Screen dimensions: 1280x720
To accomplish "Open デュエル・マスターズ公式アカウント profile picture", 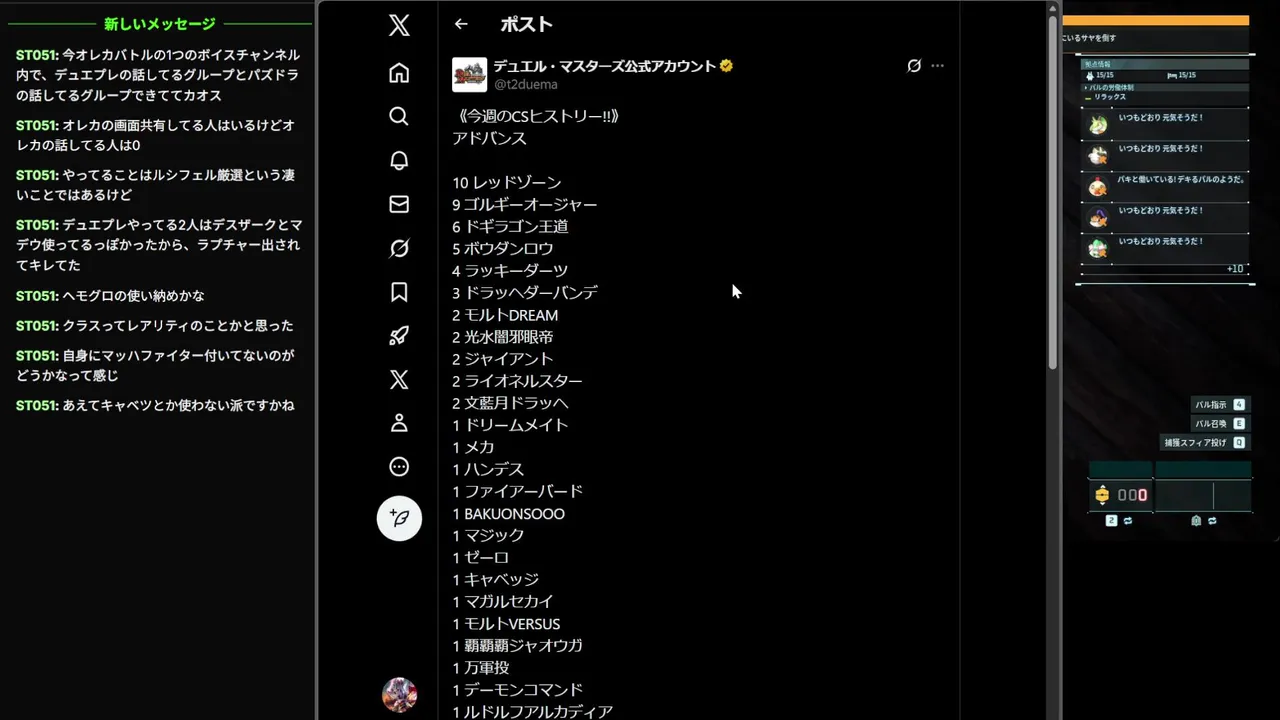I will [x=470, y=75].
